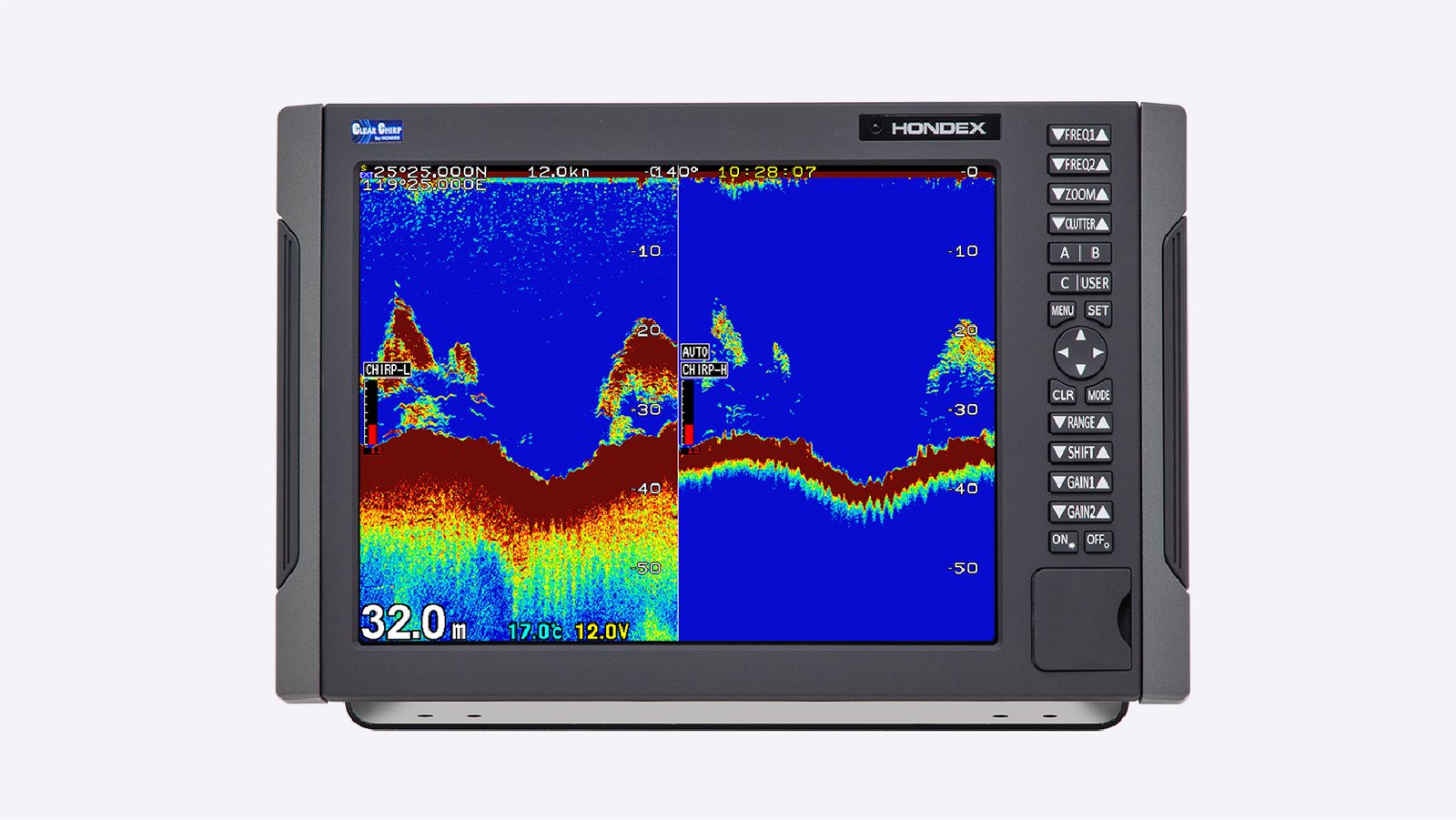Reduce CLUTTER with the down arrow

click(1057, 224)
